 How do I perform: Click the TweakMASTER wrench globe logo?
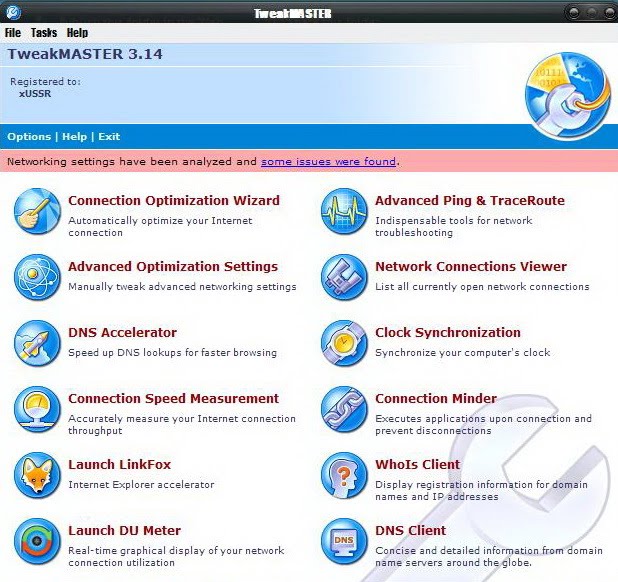tap(568, 96)
